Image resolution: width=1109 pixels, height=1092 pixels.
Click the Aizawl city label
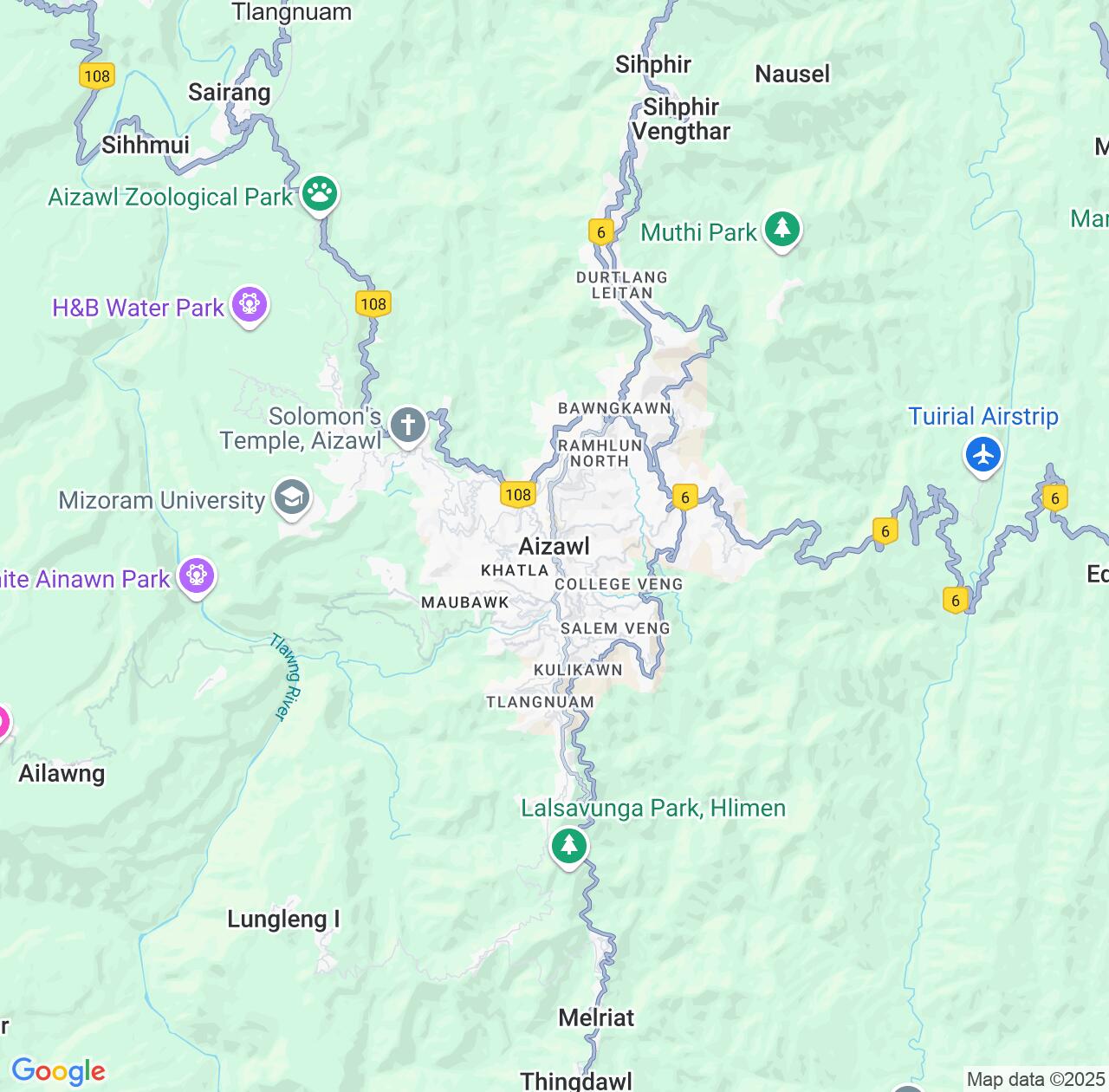554,546
